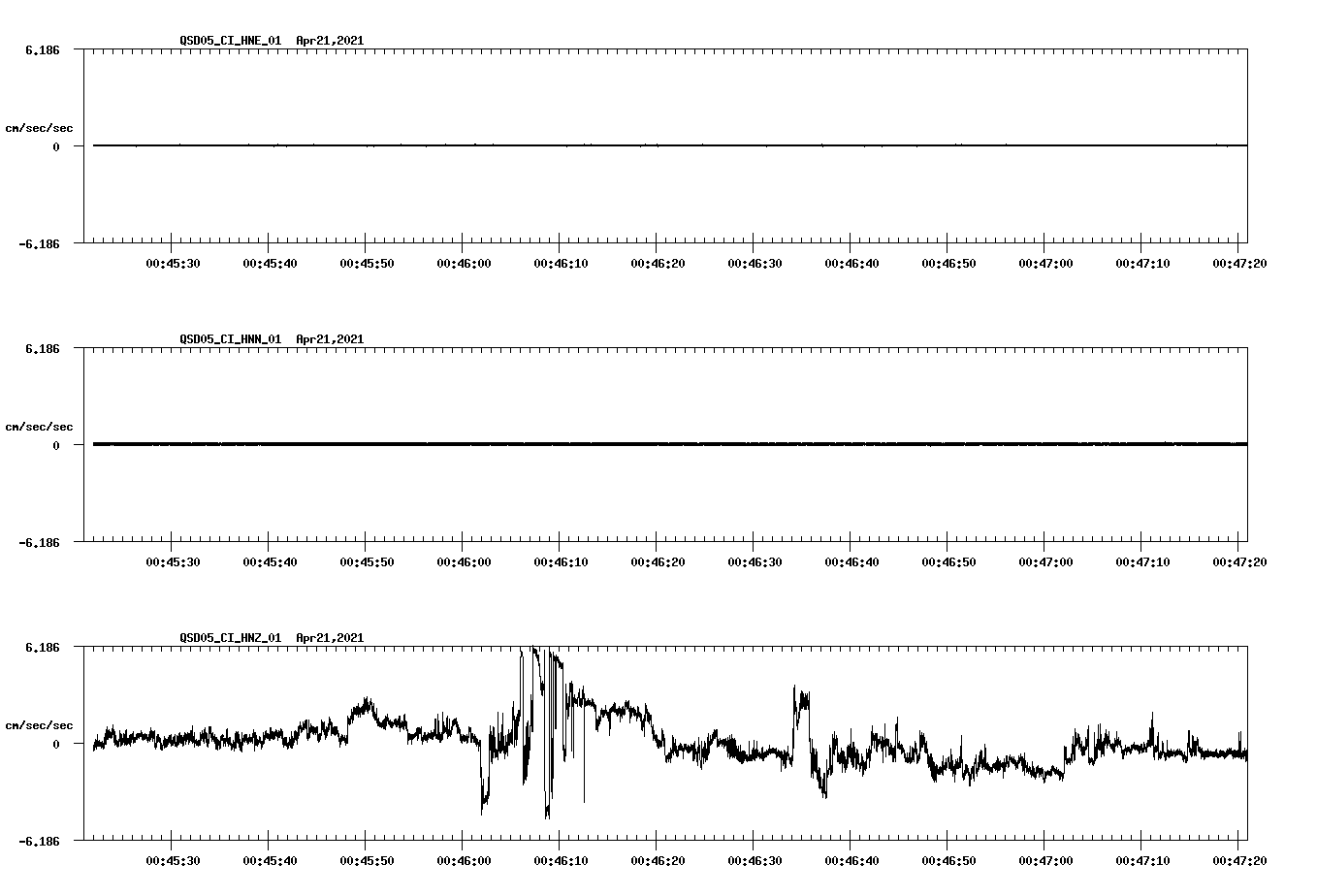Click the flat HNN waveform trace
The image size is (1317, 896).
pyautogui.click(x=582, y=444)
